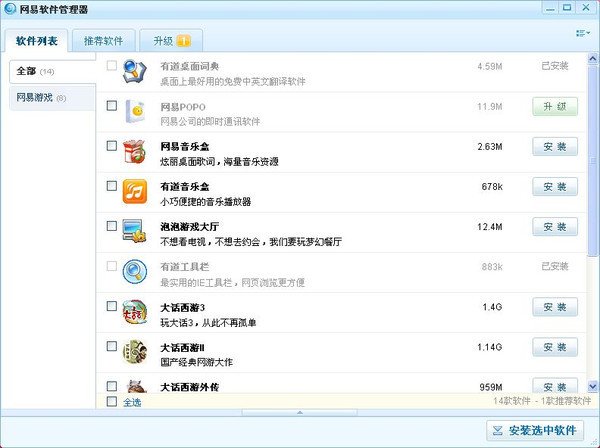Click the 有道工具栏 magnifier icon
The height and width of the screenshot is (448, 600).
(135, 272)
